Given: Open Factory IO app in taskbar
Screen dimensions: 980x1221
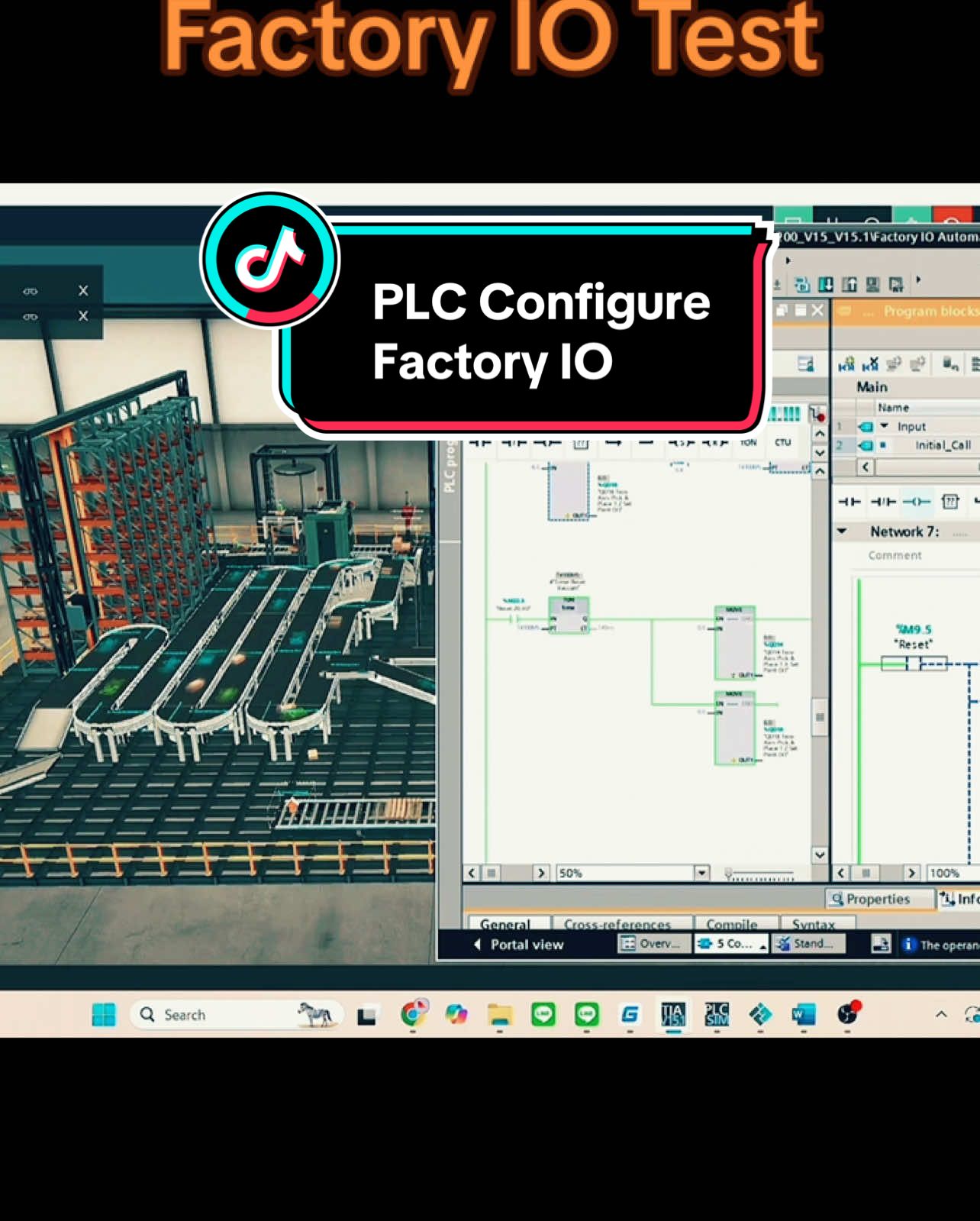Looking at the screenshot, I should 760,1014.
